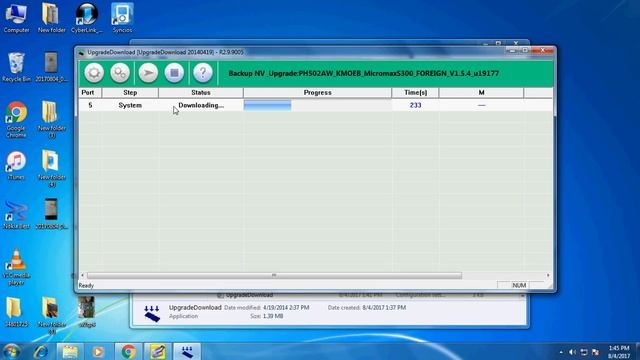The height and width of the screenshot is (360, 640).
Task: Click the M column header
Action: [482, 93]
